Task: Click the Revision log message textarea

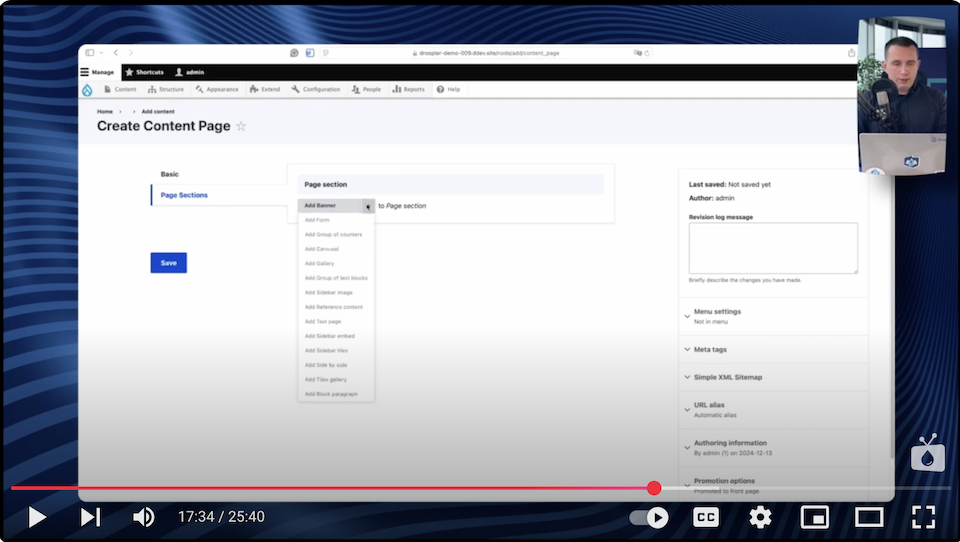Action: click(x=773, y=248)
